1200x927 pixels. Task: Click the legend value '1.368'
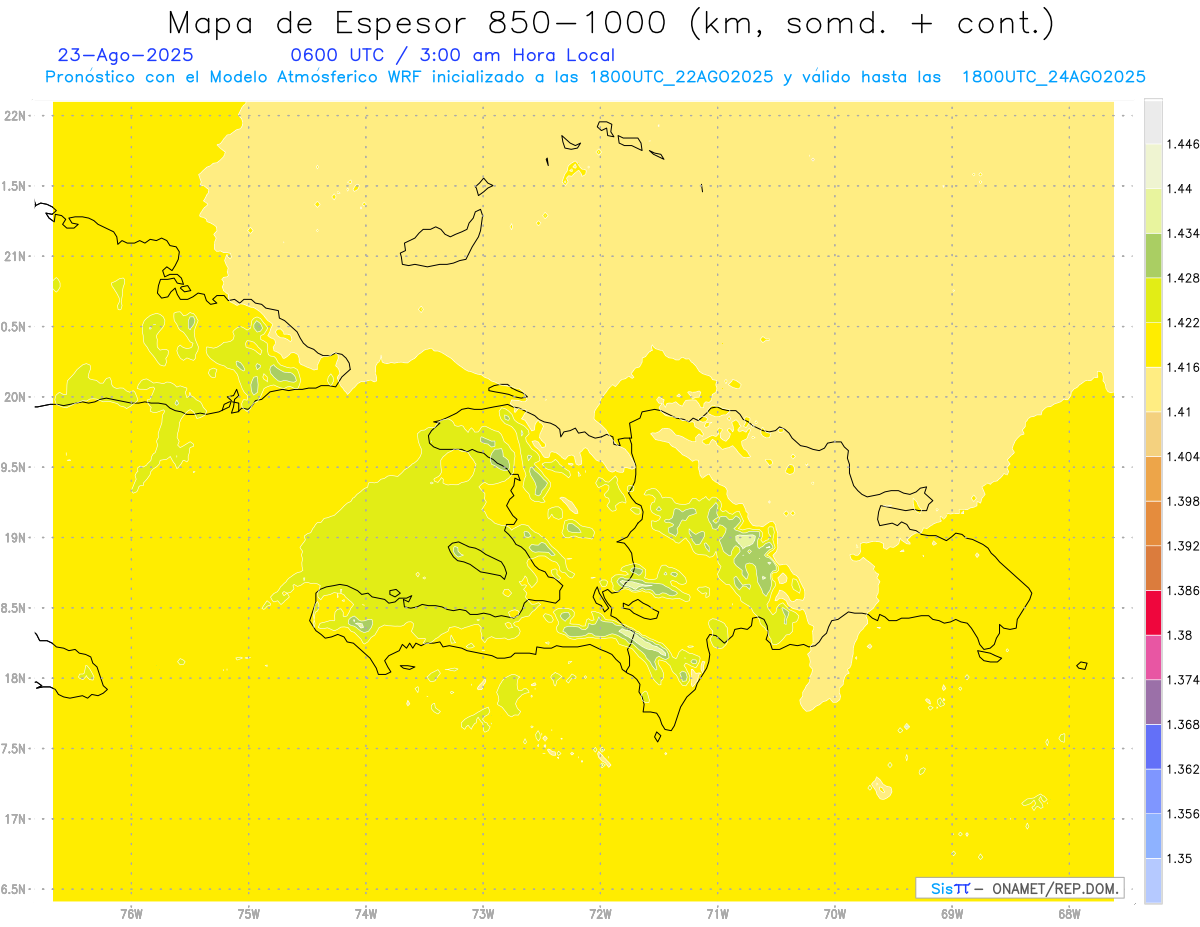click(x=1182, y=724)
